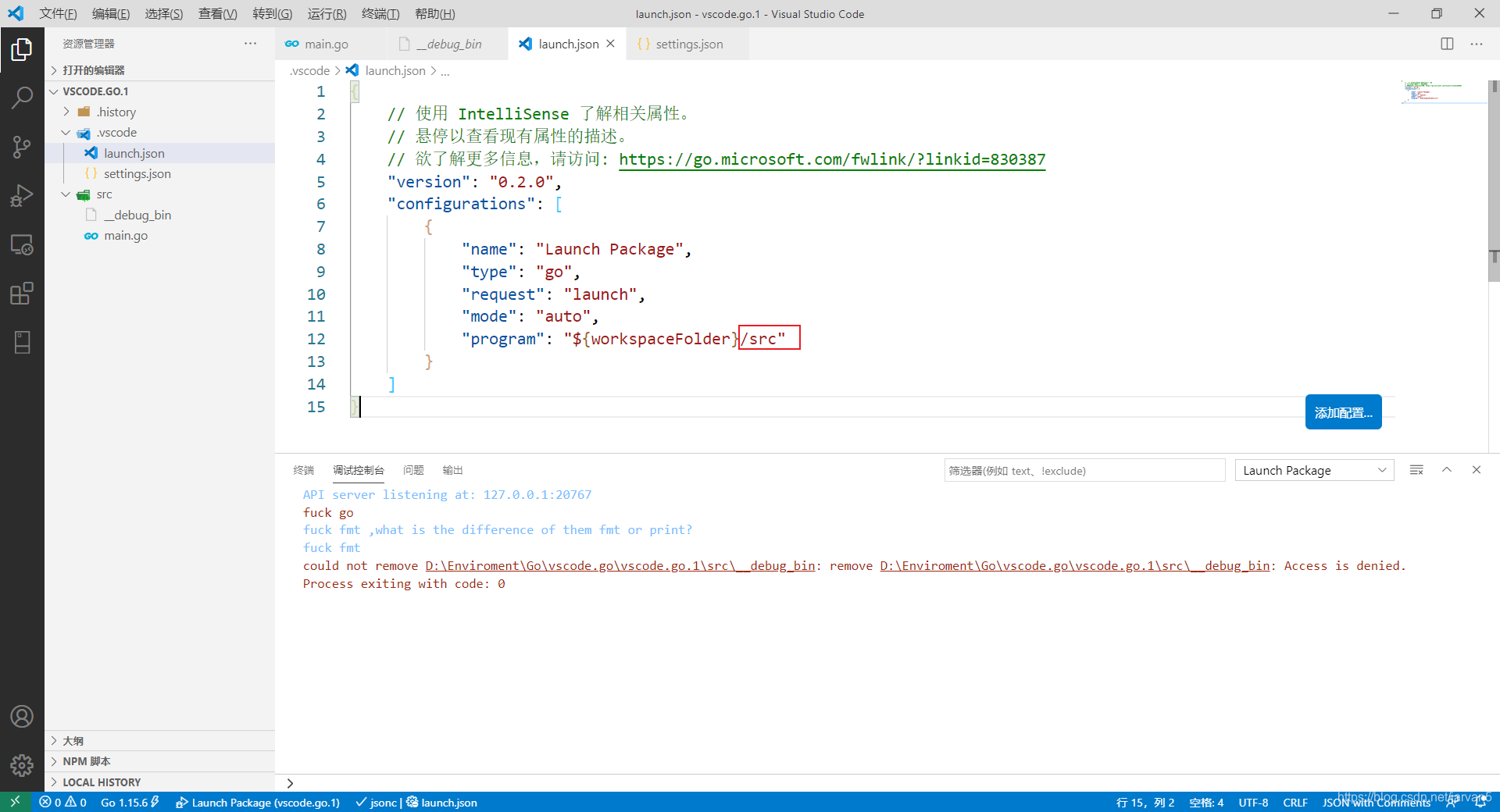Open the Remote Explorer icon
Screen dimensions: 1500x812
(x=22, y=244)
